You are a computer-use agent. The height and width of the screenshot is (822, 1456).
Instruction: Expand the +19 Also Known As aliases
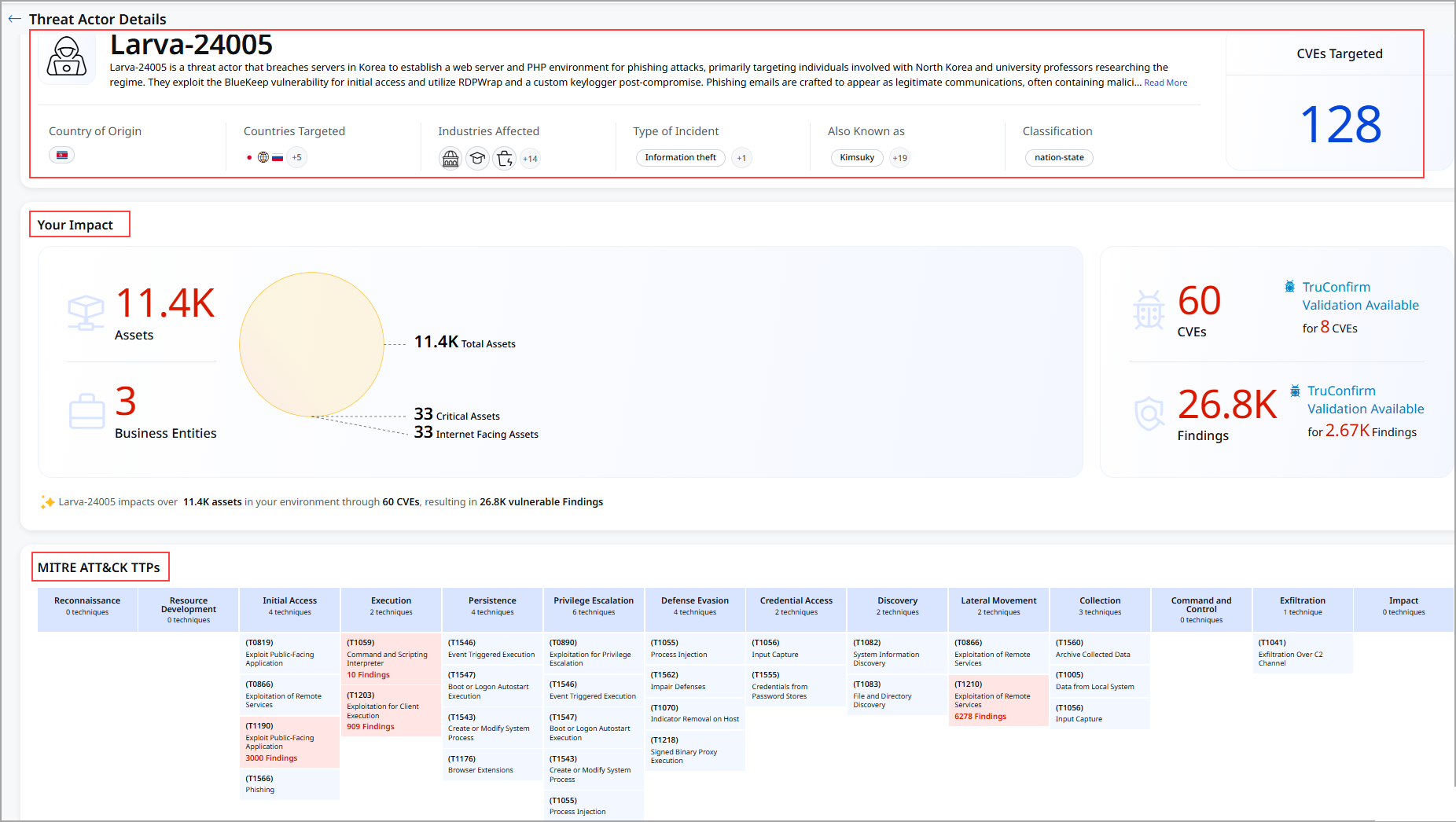pos(899,157)
